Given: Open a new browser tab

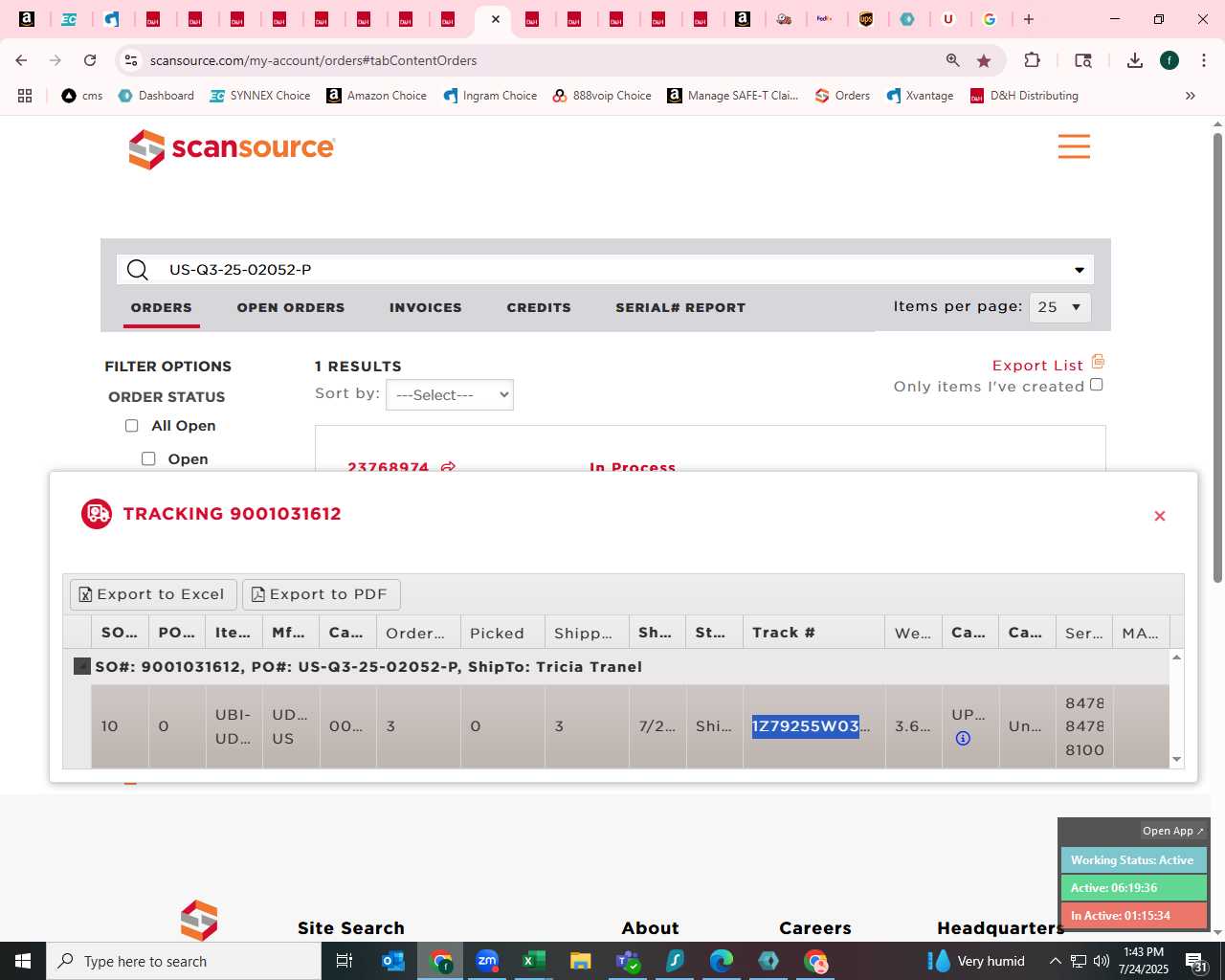Looking at the screenshot, I should click(1029, 19).
